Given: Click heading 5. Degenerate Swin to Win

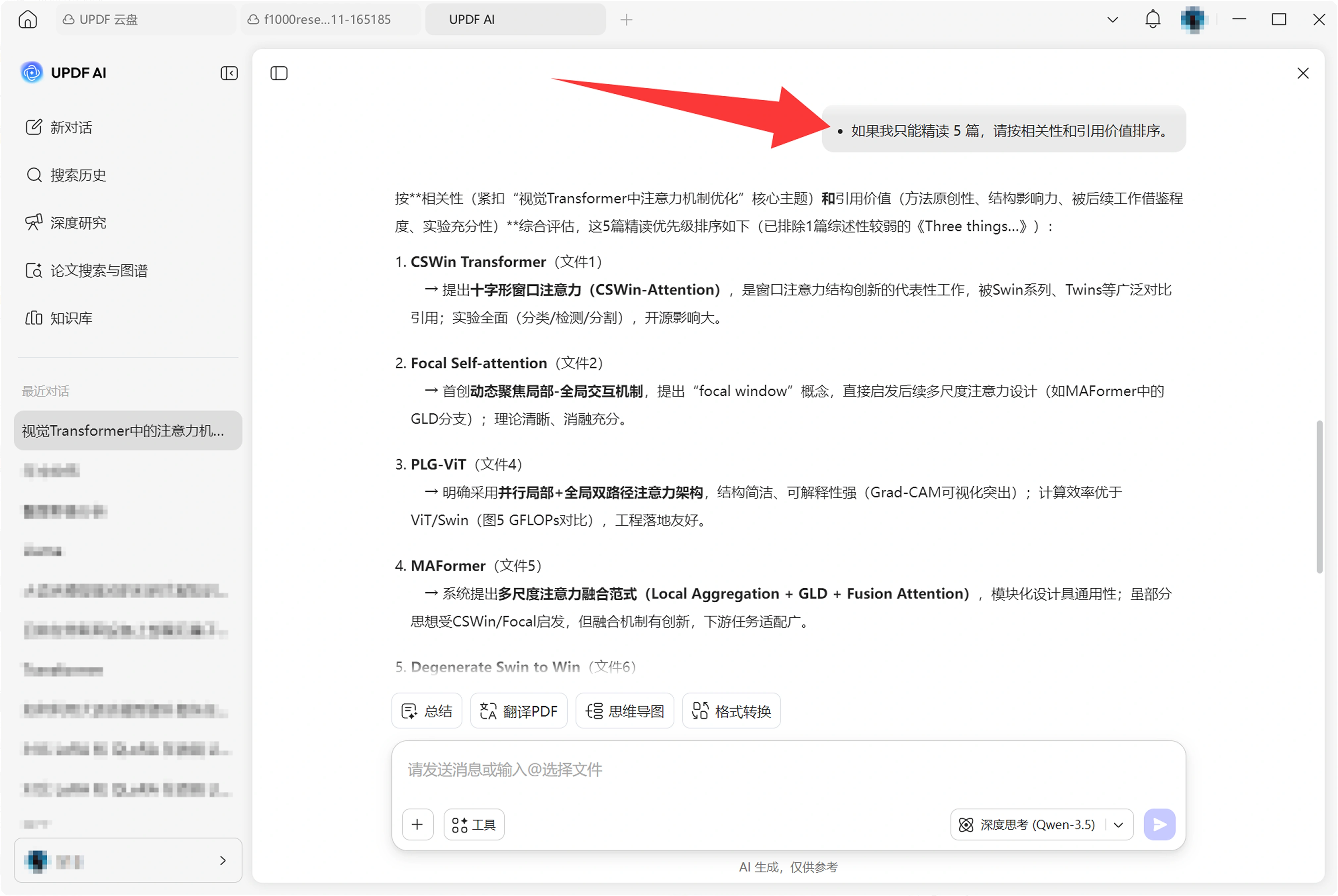Looking at the screenshot, I should 516,667.
